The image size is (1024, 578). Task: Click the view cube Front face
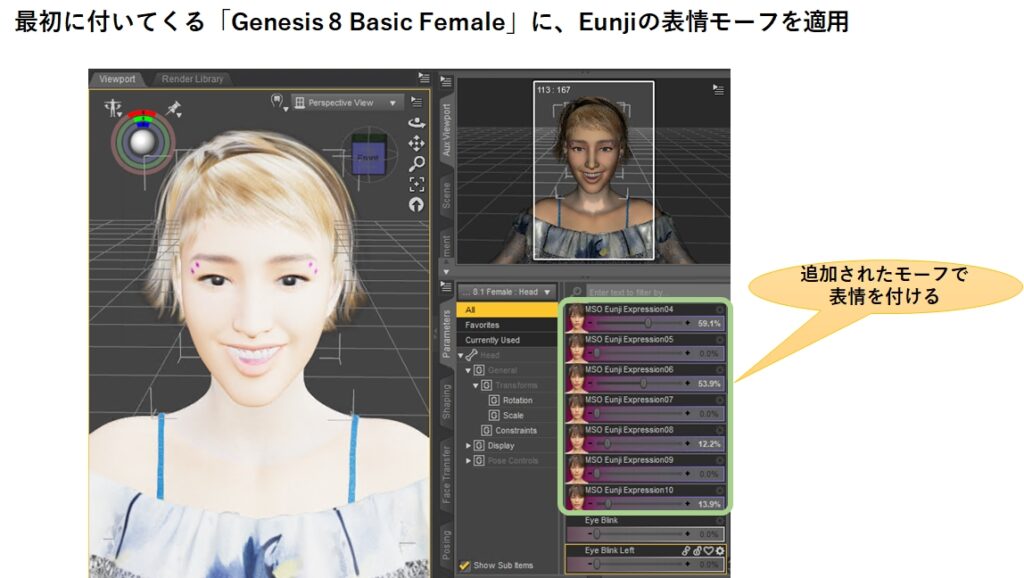click(x=369, y=157)
